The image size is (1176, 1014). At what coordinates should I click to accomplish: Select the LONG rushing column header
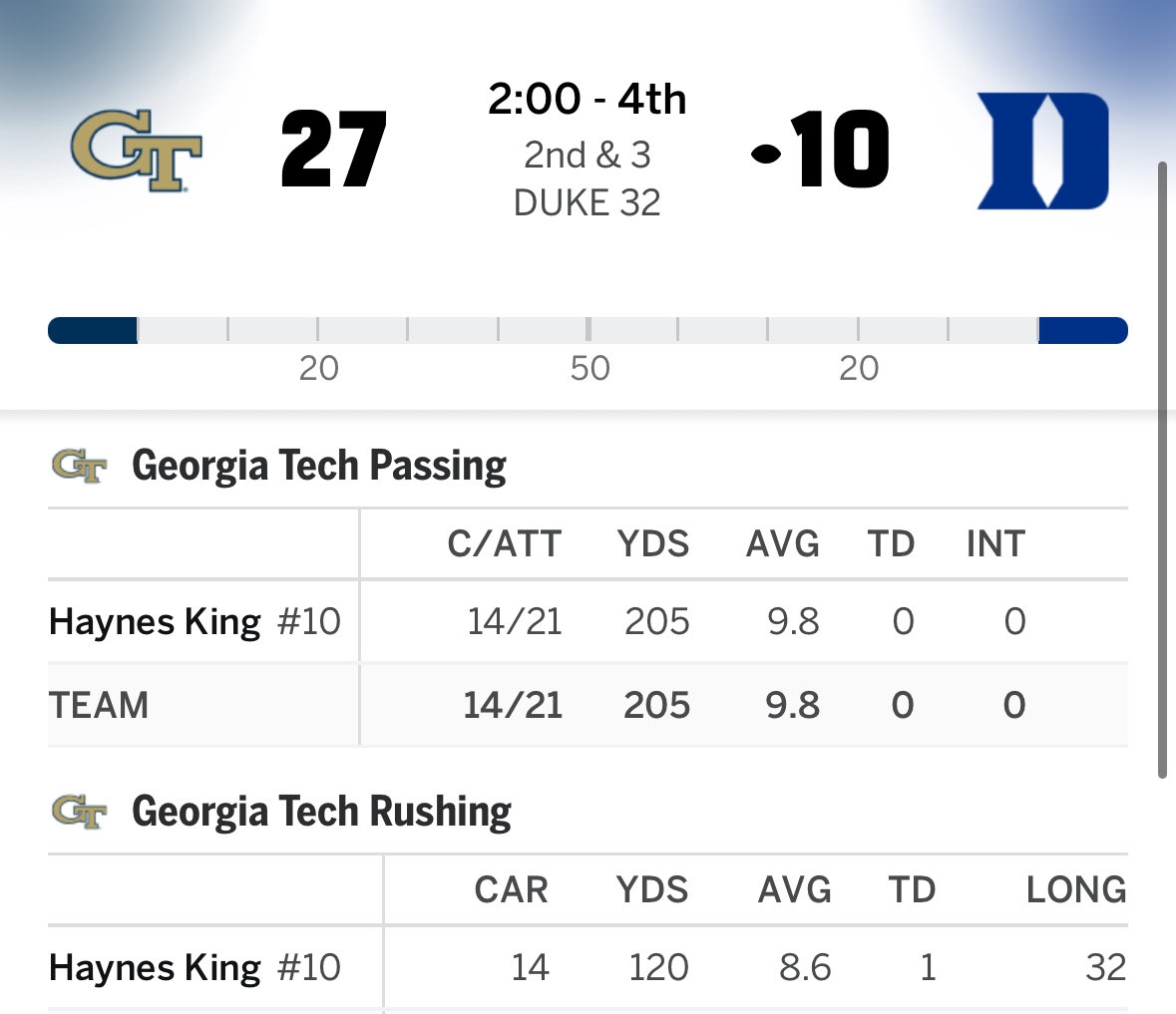click(1076, 890)
